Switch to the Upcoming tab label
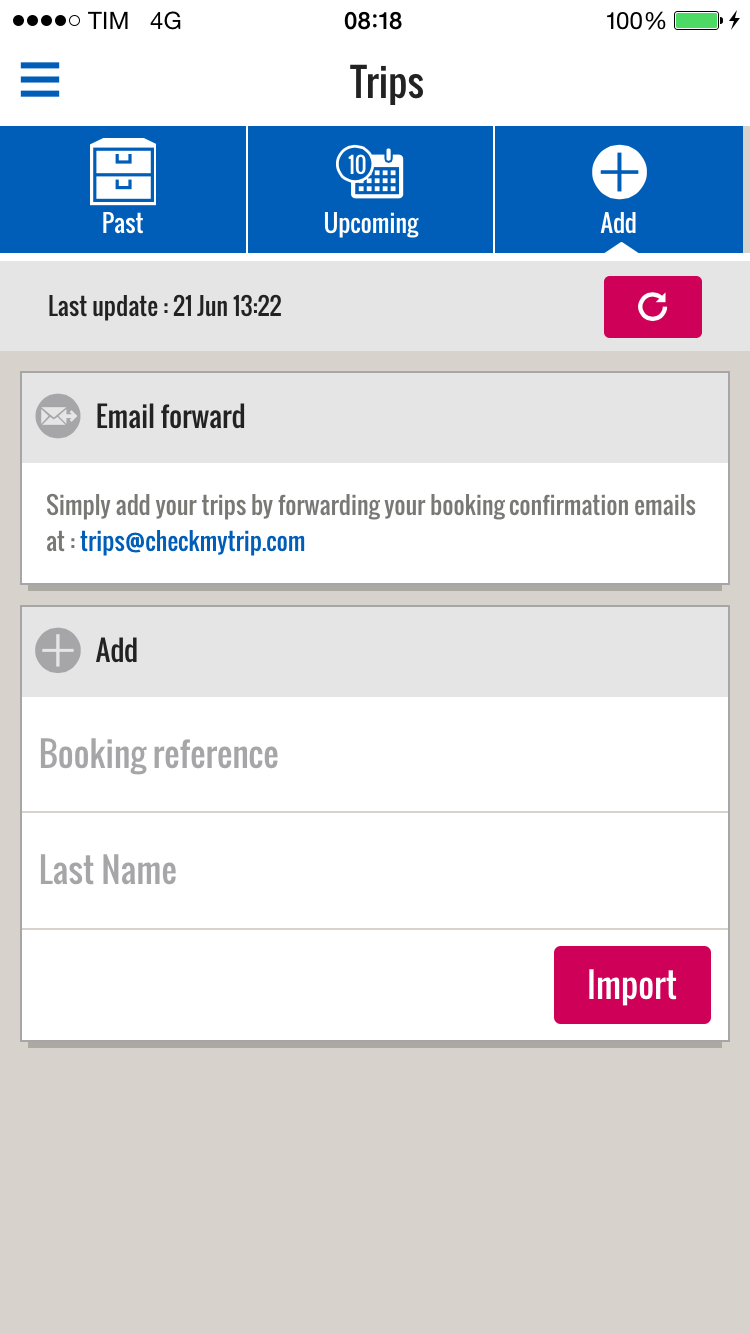Image resolution: width=750 pixels, height=1334 pixels. click(371, 223)
